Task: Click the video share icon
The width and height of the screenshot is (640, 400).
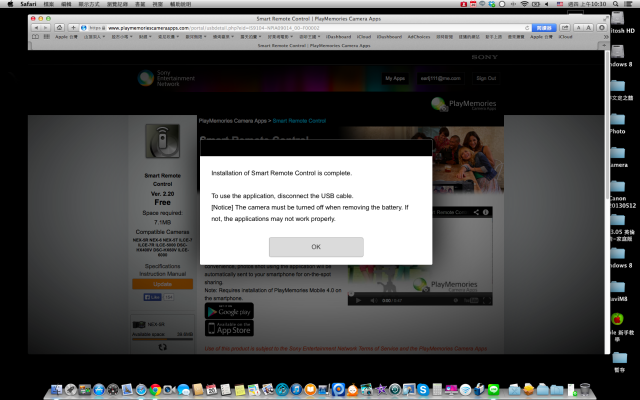Action: coord(476,212)
